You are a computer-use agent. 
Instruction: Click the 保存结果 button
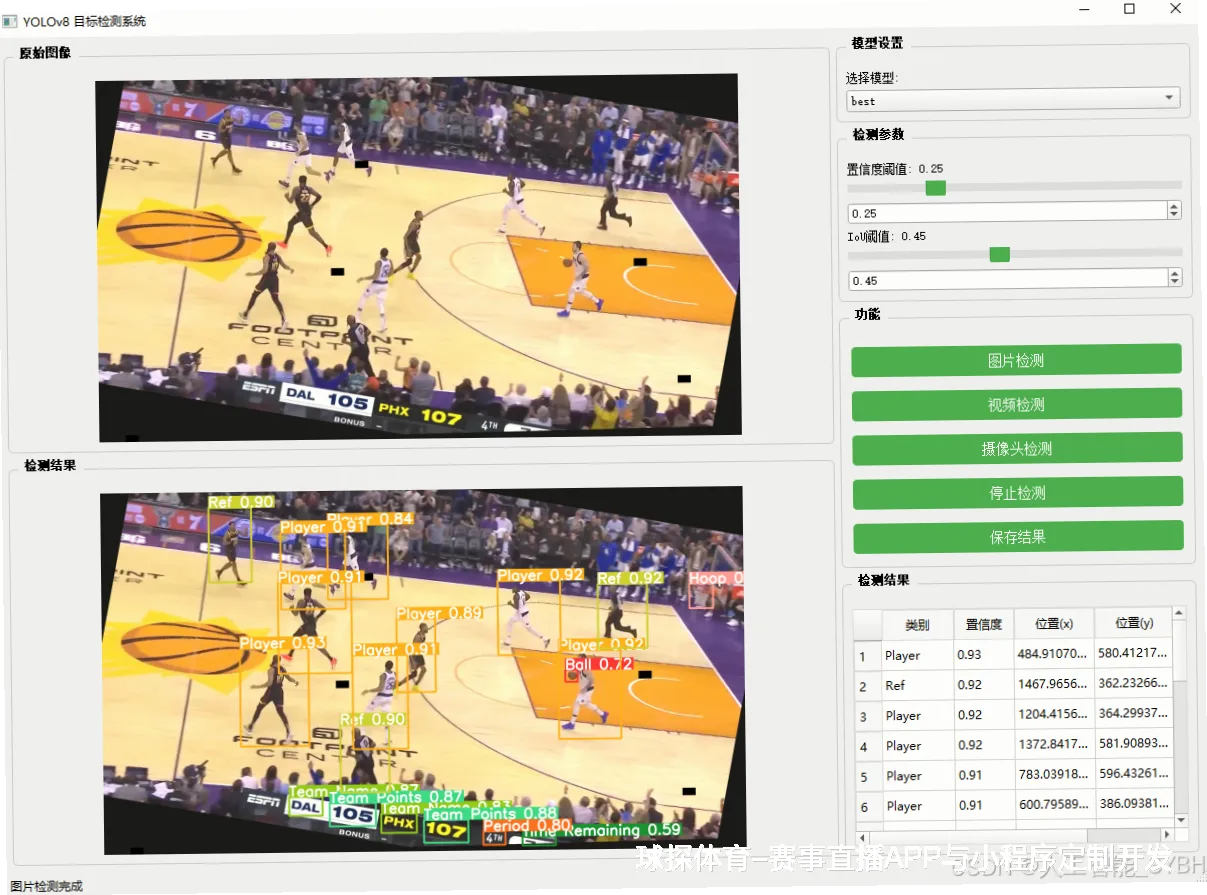(1016, 536)
